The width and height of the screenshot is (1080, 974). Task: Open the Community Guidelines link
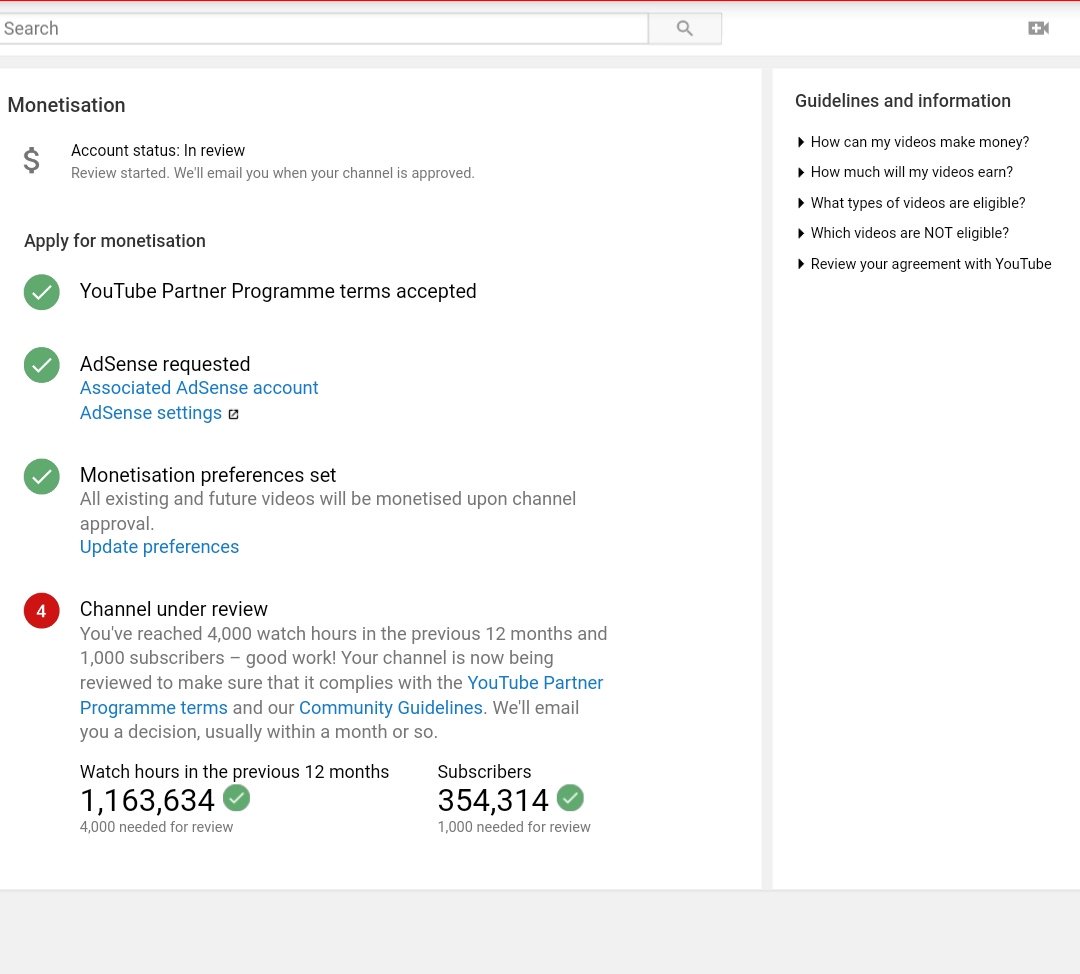click(x=391, y=707)
